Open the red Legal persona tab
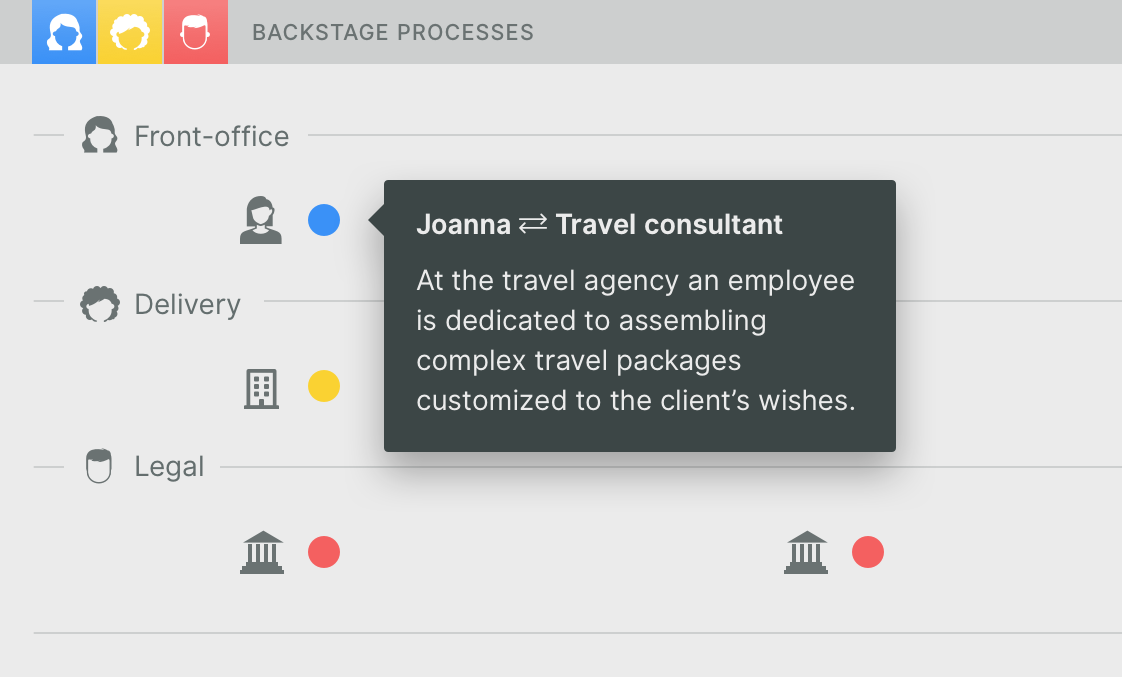The width and height of the screenshot is (1122, 677). pyautogui.click(x=195, y=32)
